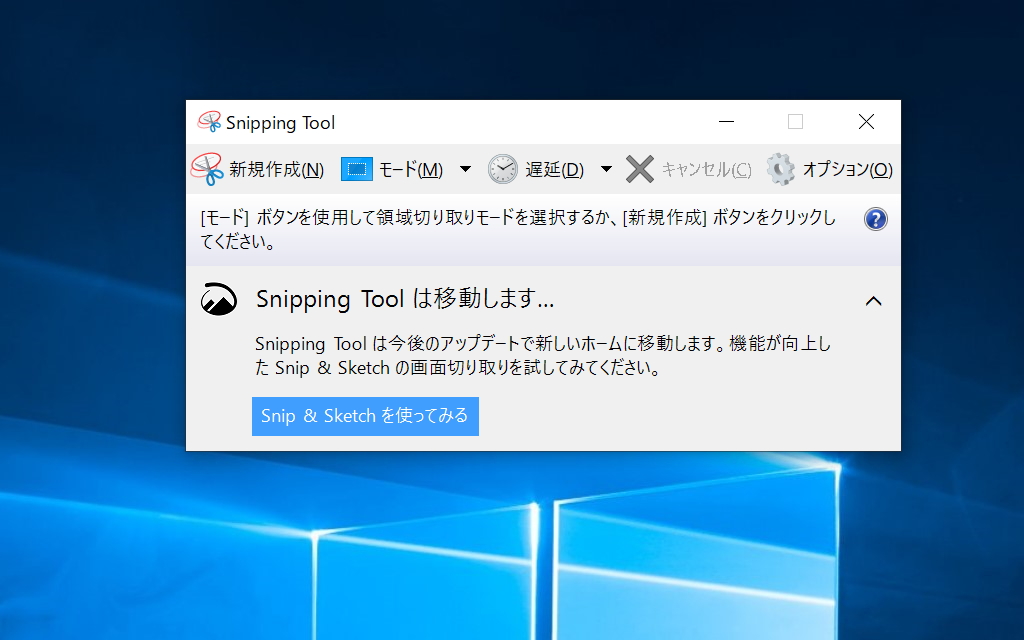Expand the Mode dropdown arrow
The width and height of the screenshot is (1024, 640).
463,169
